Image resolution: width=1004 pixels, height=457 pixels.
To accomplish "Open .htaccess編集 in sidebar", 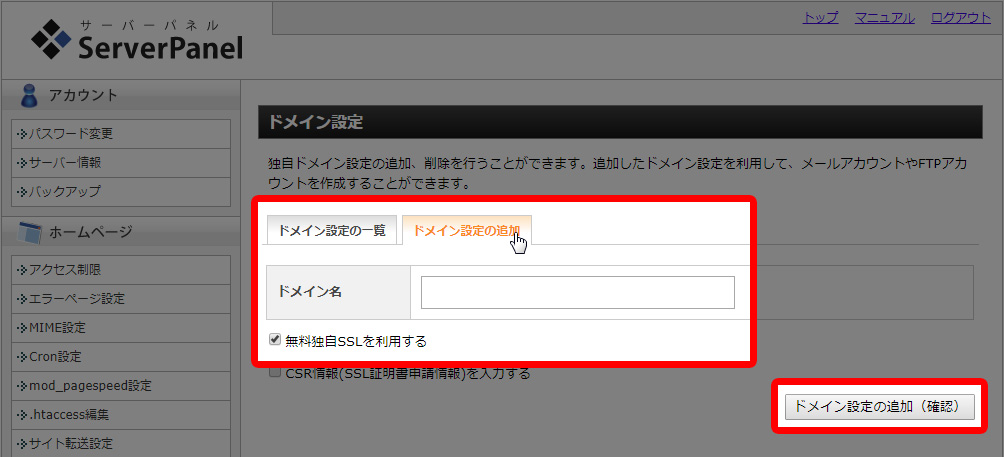I will click(120, 415).
